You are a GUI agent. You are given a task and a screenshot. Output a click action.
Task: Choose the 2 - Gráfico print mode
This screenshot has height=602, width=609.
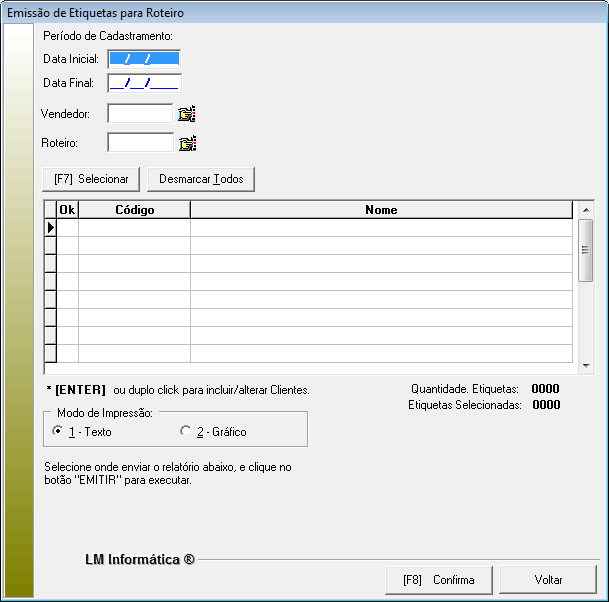coord(185,432)
